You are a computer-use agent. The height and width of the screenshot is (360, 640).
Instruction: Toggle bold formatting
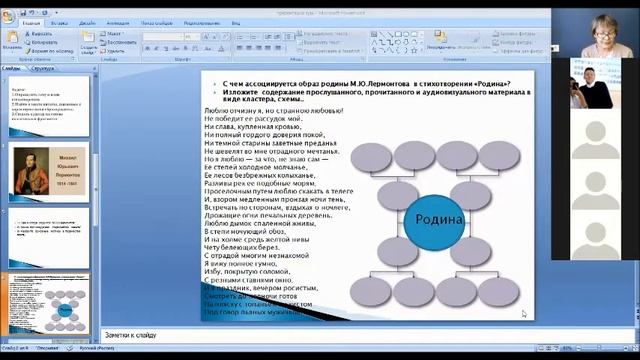[147, 49]
